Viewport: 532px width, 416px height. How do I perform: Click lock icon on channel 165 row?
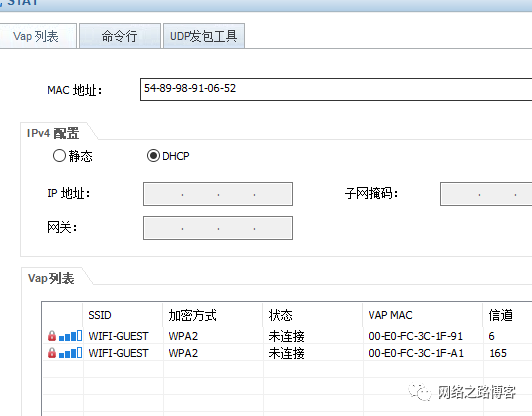pos(52,353)
